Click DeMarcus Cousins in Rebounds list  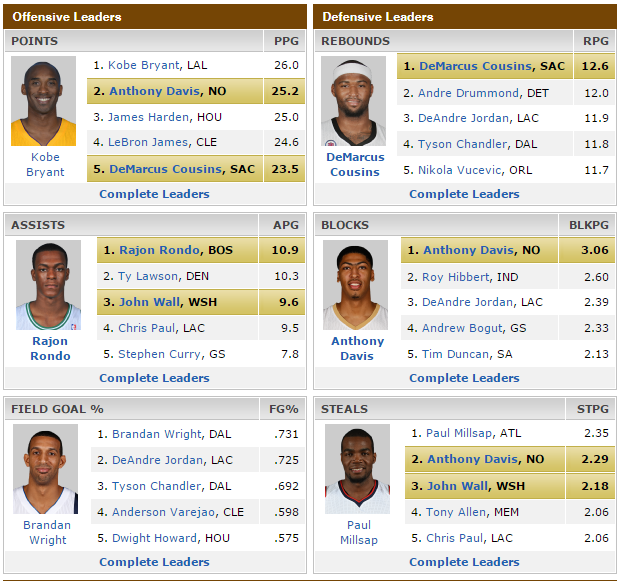tap(476, 66)
